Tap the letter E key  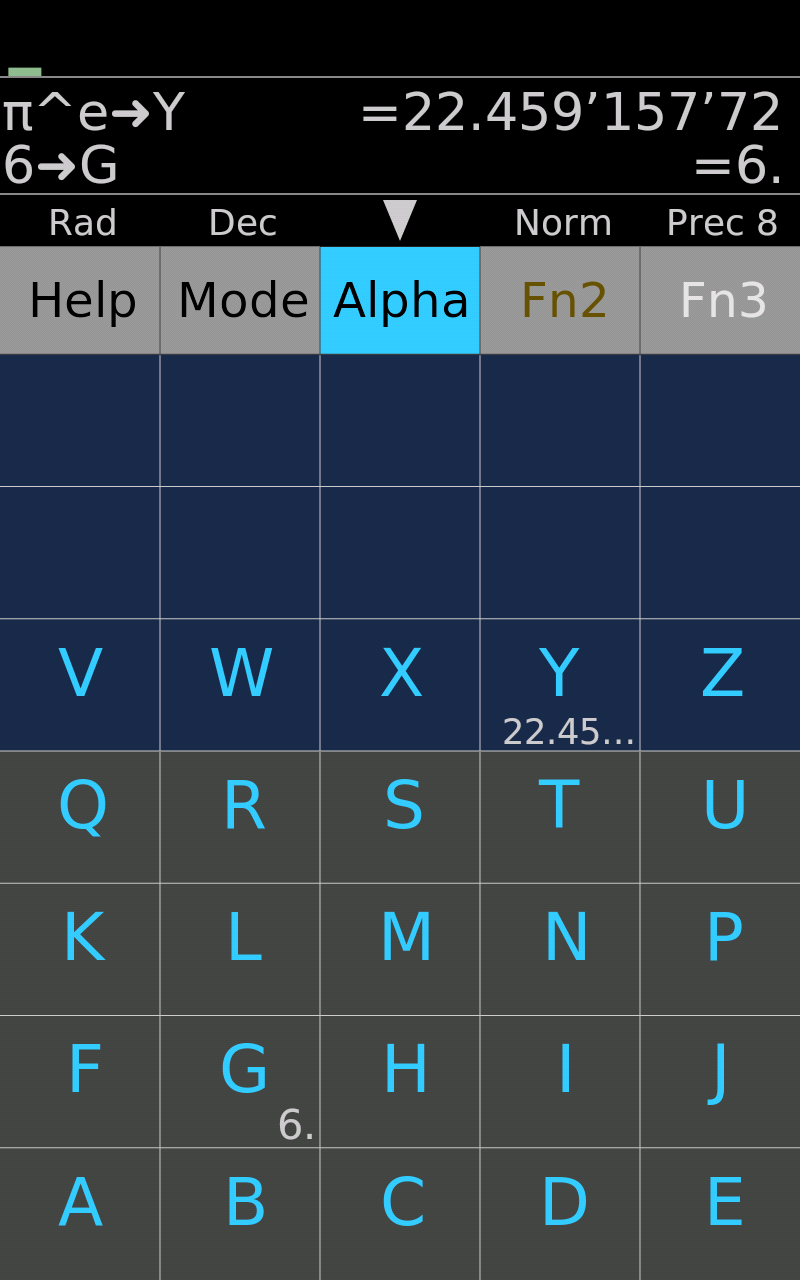[x=720, y=1212]
